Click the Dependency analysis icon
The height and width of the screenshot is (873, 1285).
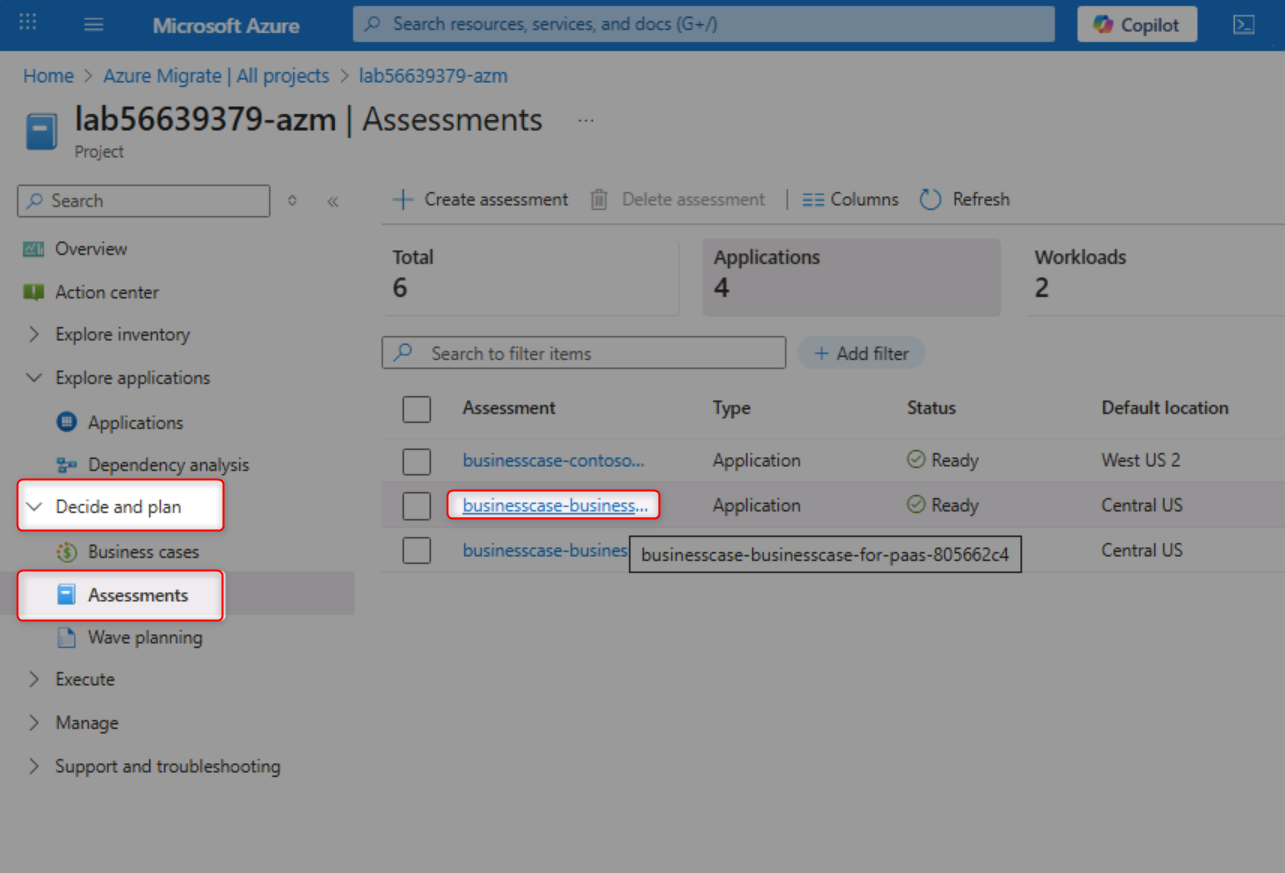(67, 465)
